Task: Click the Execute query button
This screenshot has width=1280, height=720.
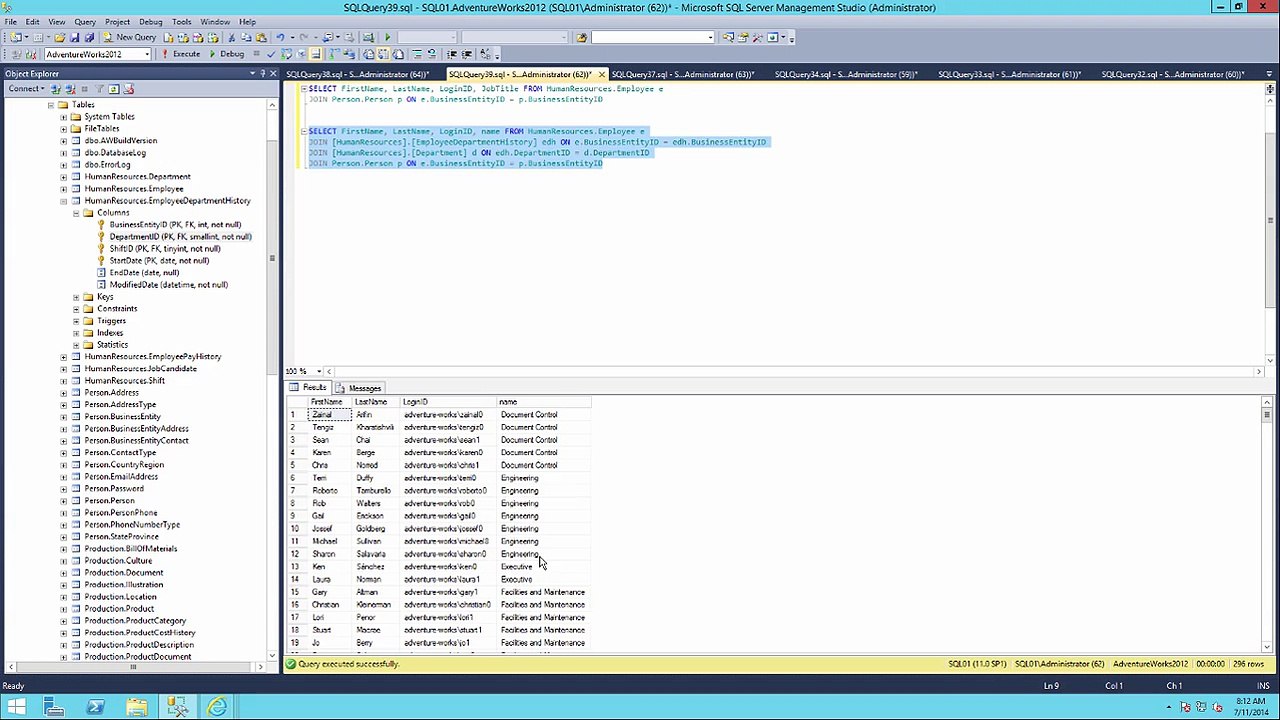Action: click(x=181, y=54)
